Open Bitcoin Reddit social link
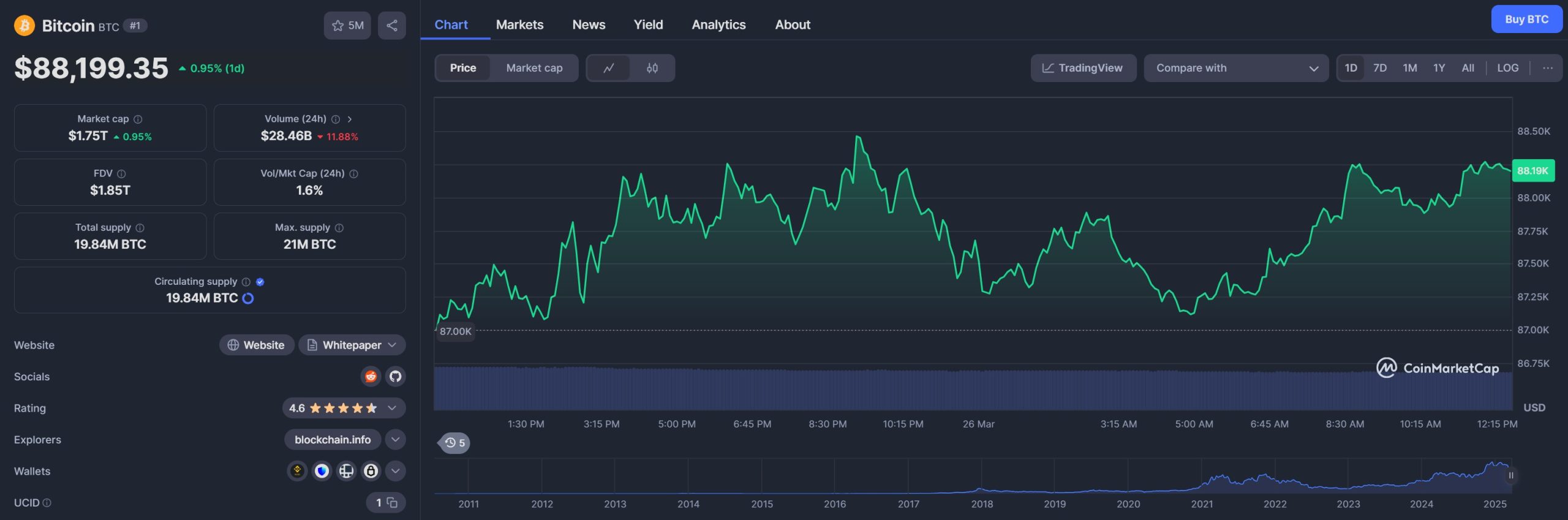 [371, 376]
